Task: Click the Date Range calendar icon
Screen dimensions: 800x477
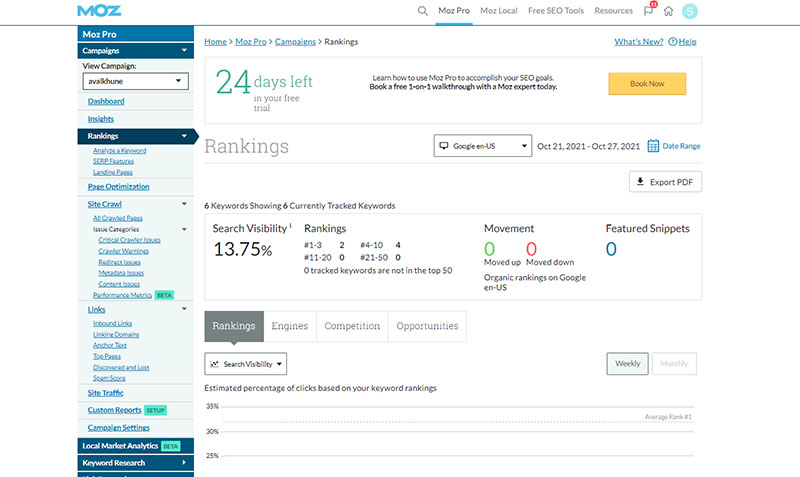Action: tap(653, 146)
